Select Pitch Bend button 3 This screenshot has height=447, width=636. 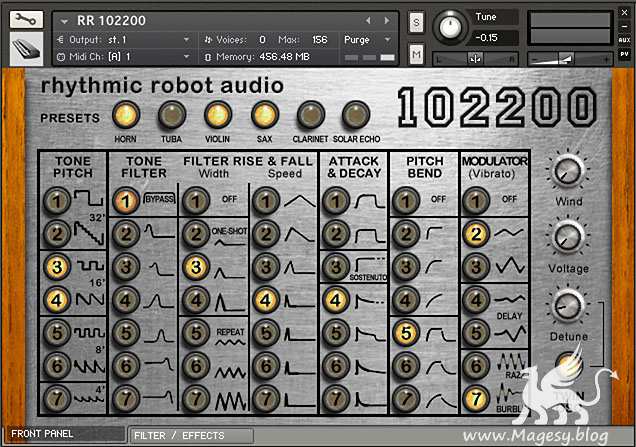coord(406,267)
